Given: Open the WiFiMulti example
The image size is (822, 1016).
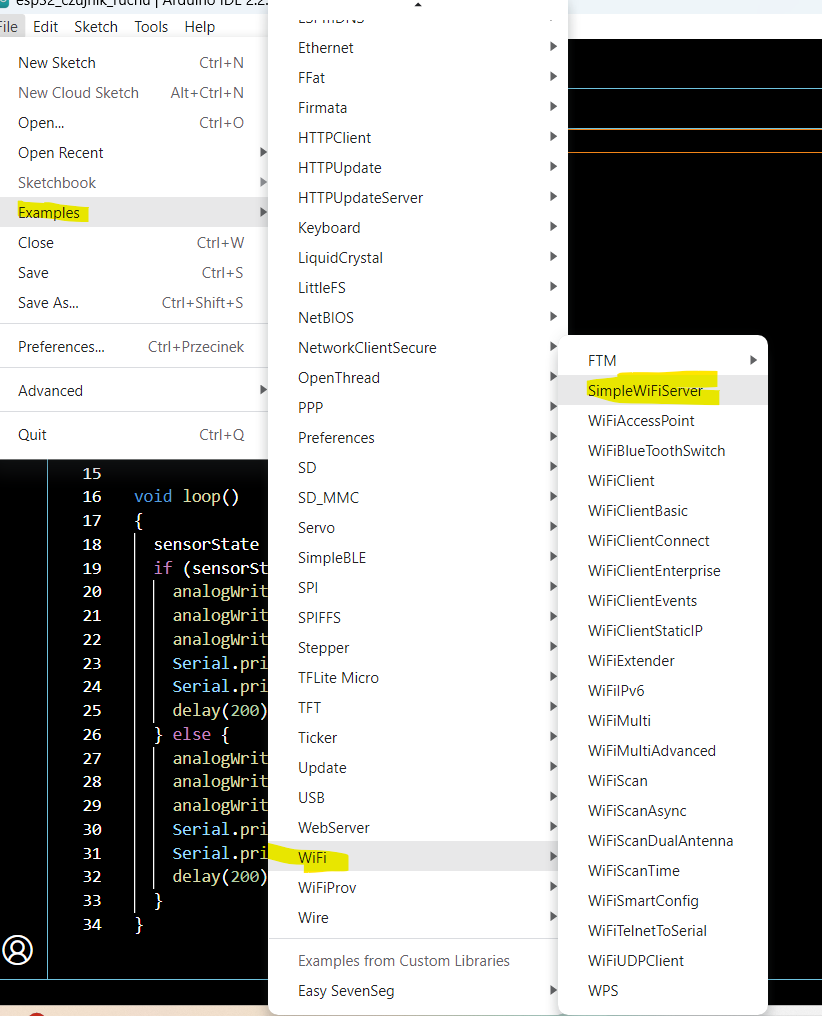Looking at the screenshot, I should tap(663, 721).
